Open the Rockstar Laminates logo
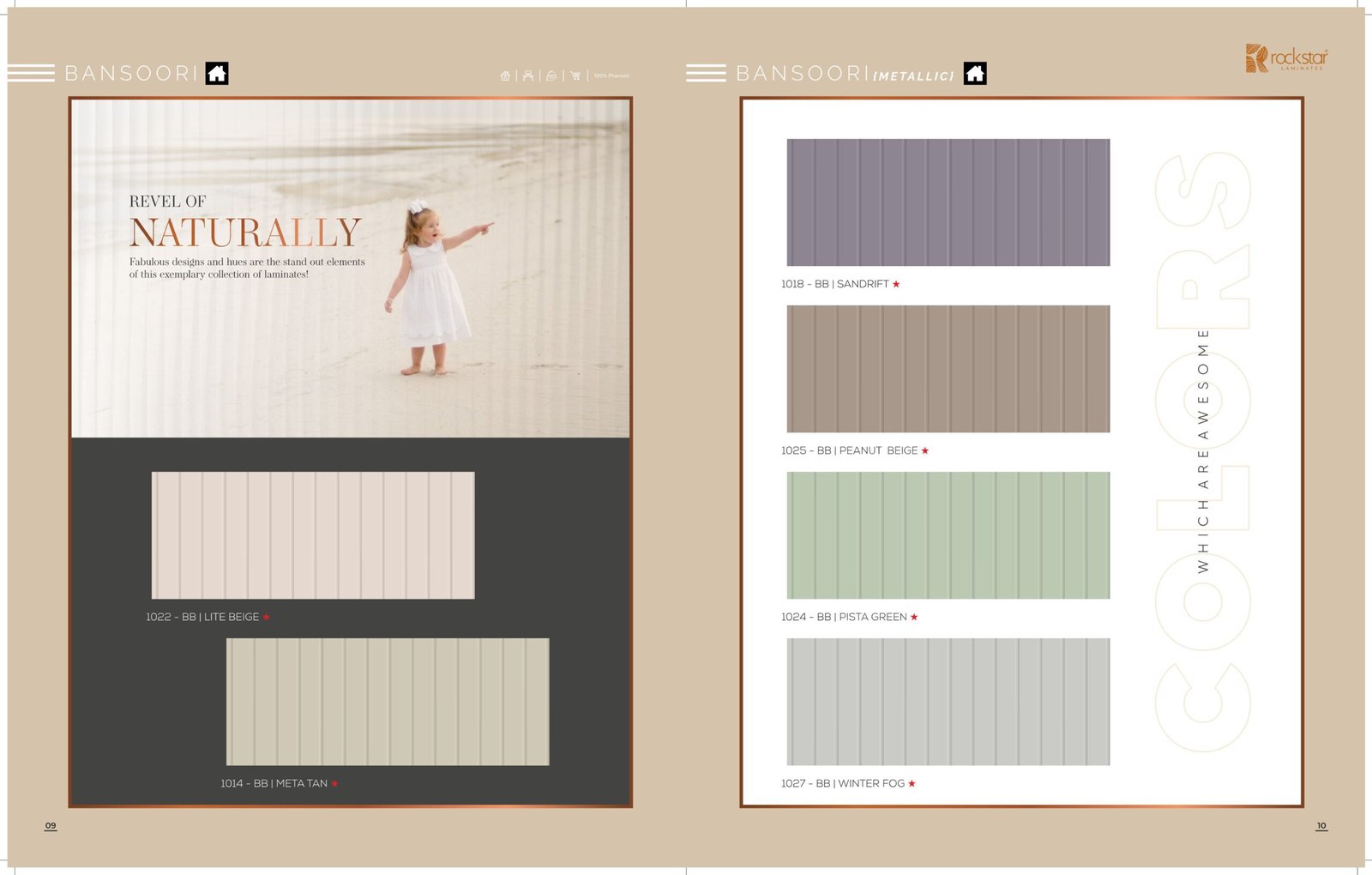This screenshot has height=875, width=1372. [1286, 58]
